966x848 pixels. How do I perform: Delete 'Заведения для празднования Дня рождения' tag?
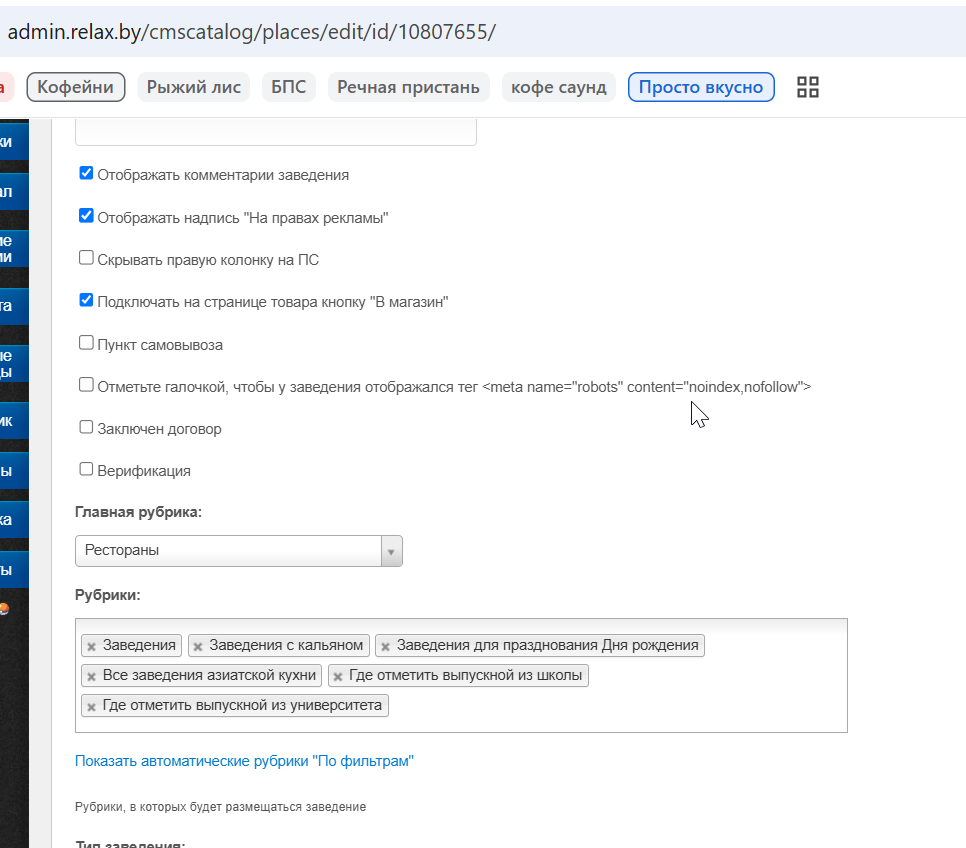pyautogui.click(x=385, y=646)
